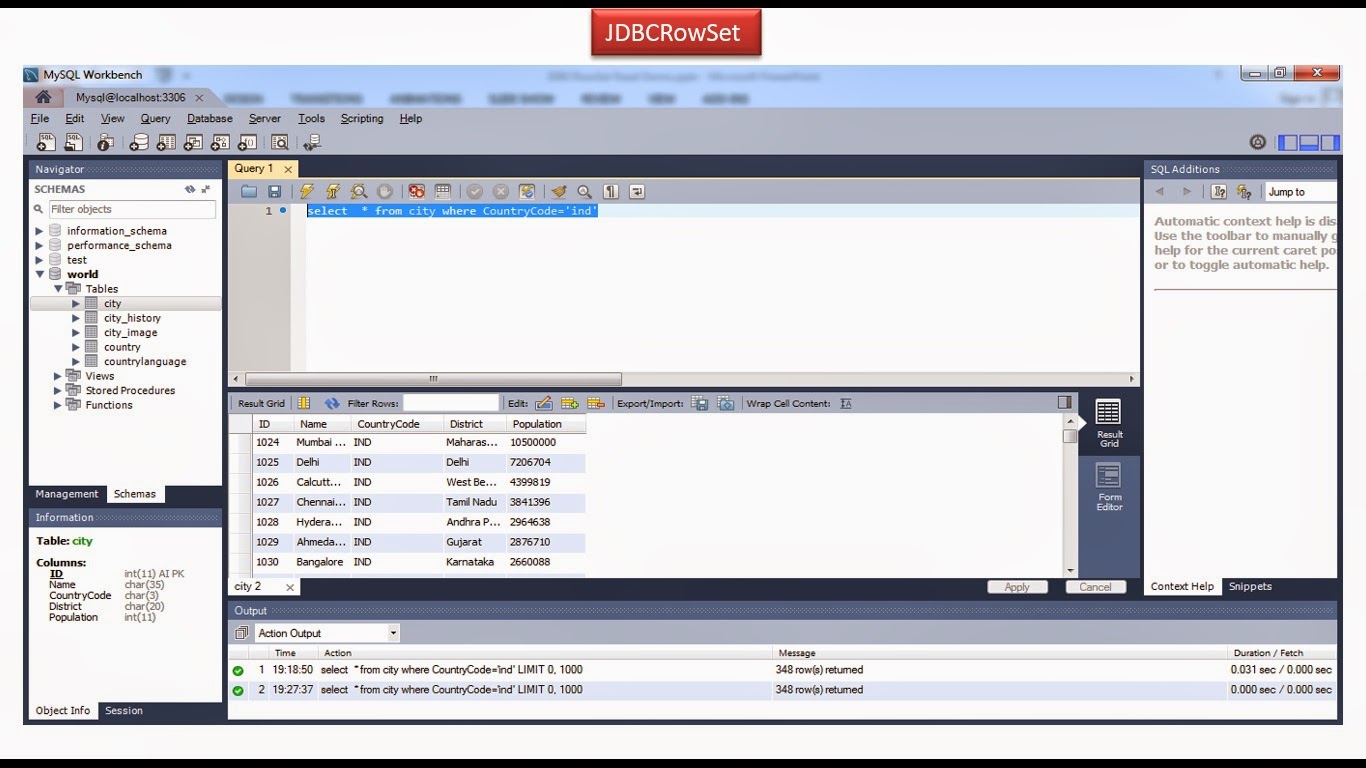Expand Stored Procedures folder

click(x=58, y=391)
